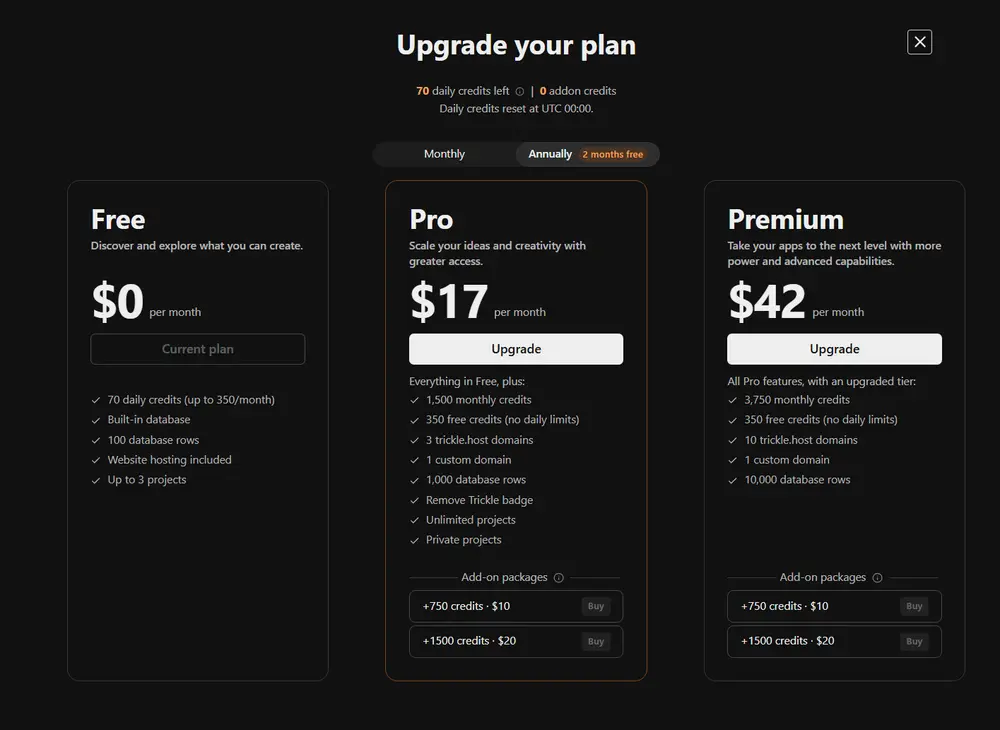Click info icon next to Premium Add-on packages

coord(877,578)
